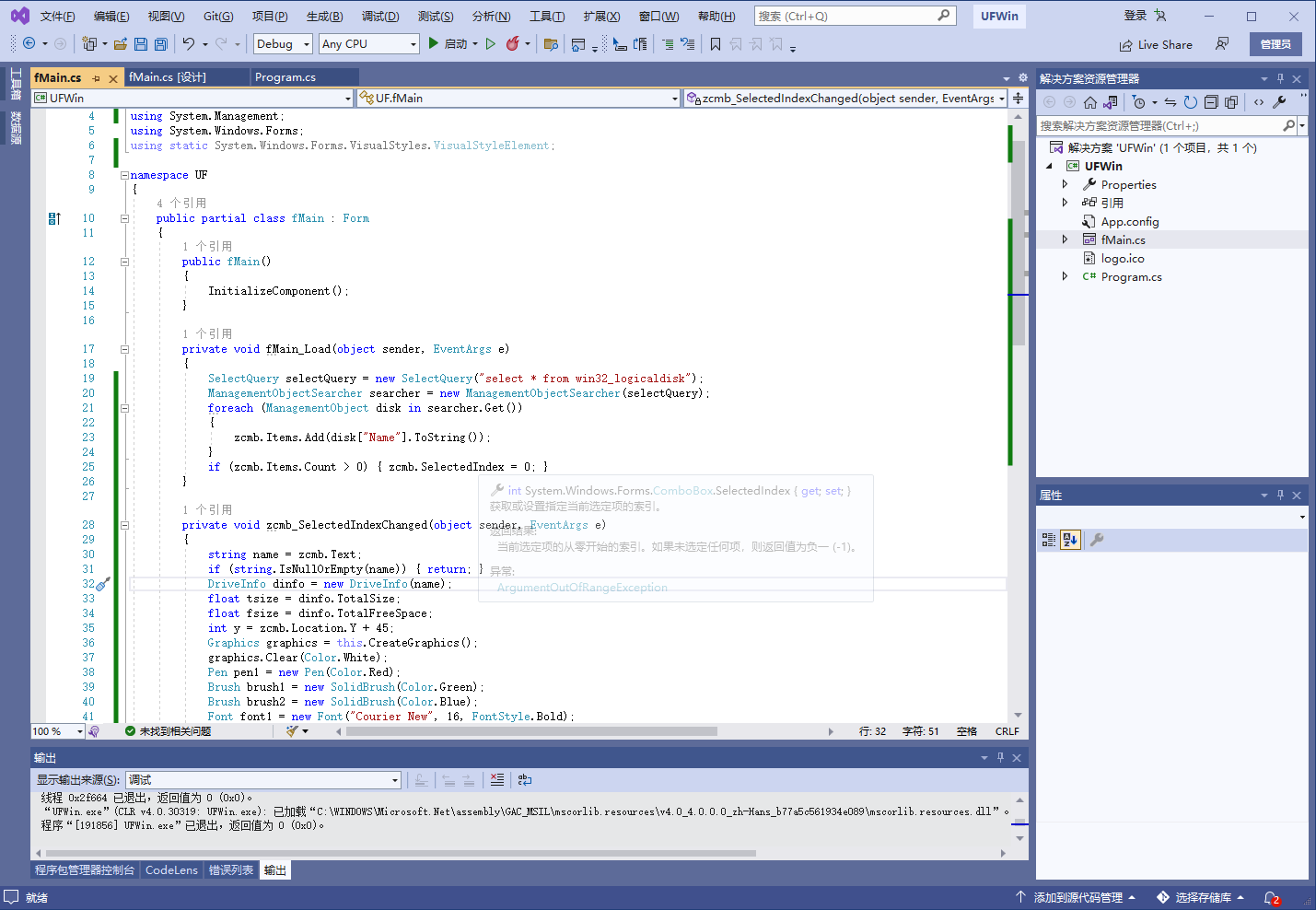
Task: Toggle auto-hide pin on Solution Explorer
Action: point(1280,78)
